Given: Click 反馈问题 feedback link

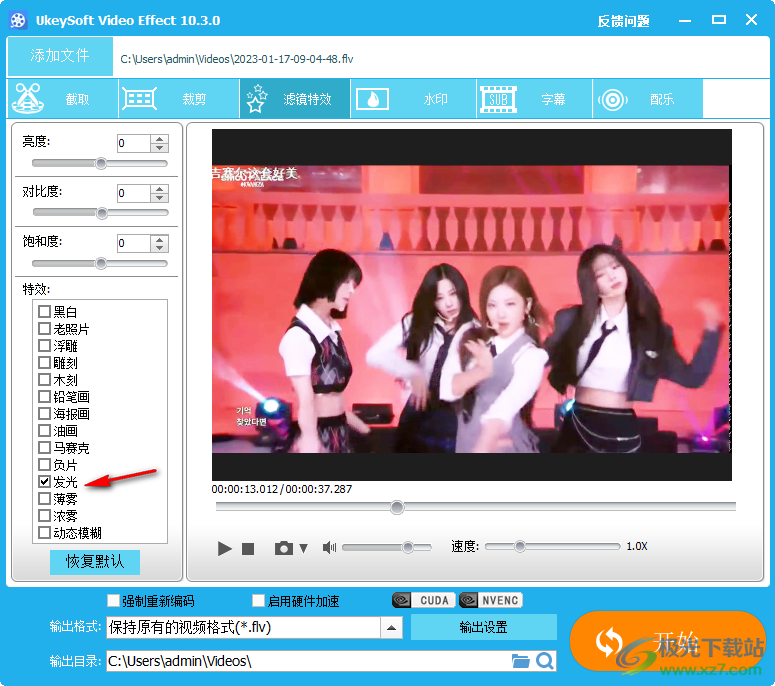Looking at the screenshot, I should point(623,21).
